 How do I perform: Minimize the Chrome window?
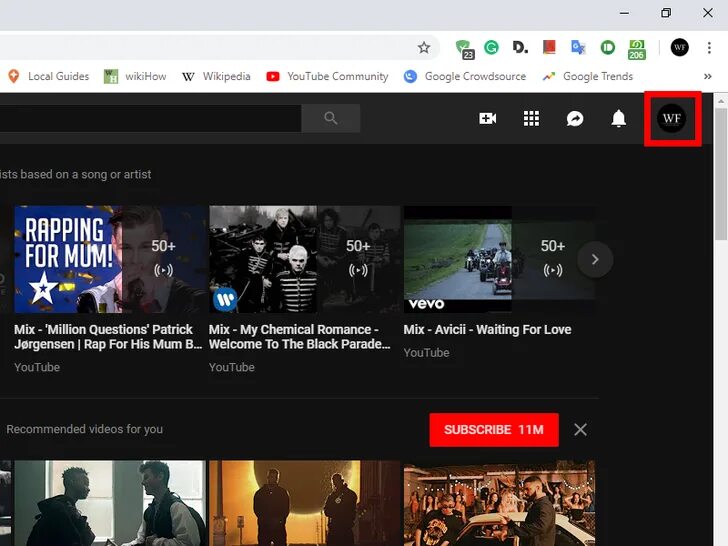click(x=624, y=13)
